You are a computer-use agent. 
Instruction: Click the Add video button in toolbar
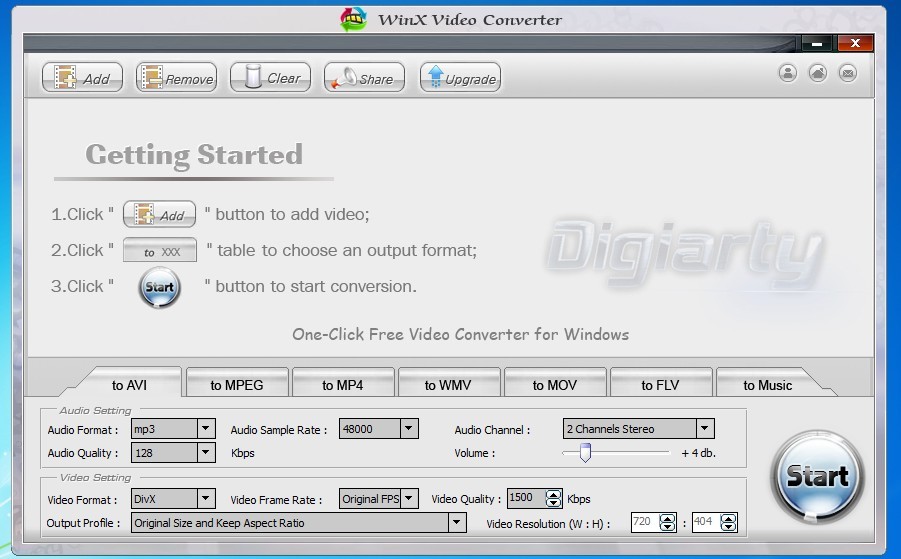point(82,78)
